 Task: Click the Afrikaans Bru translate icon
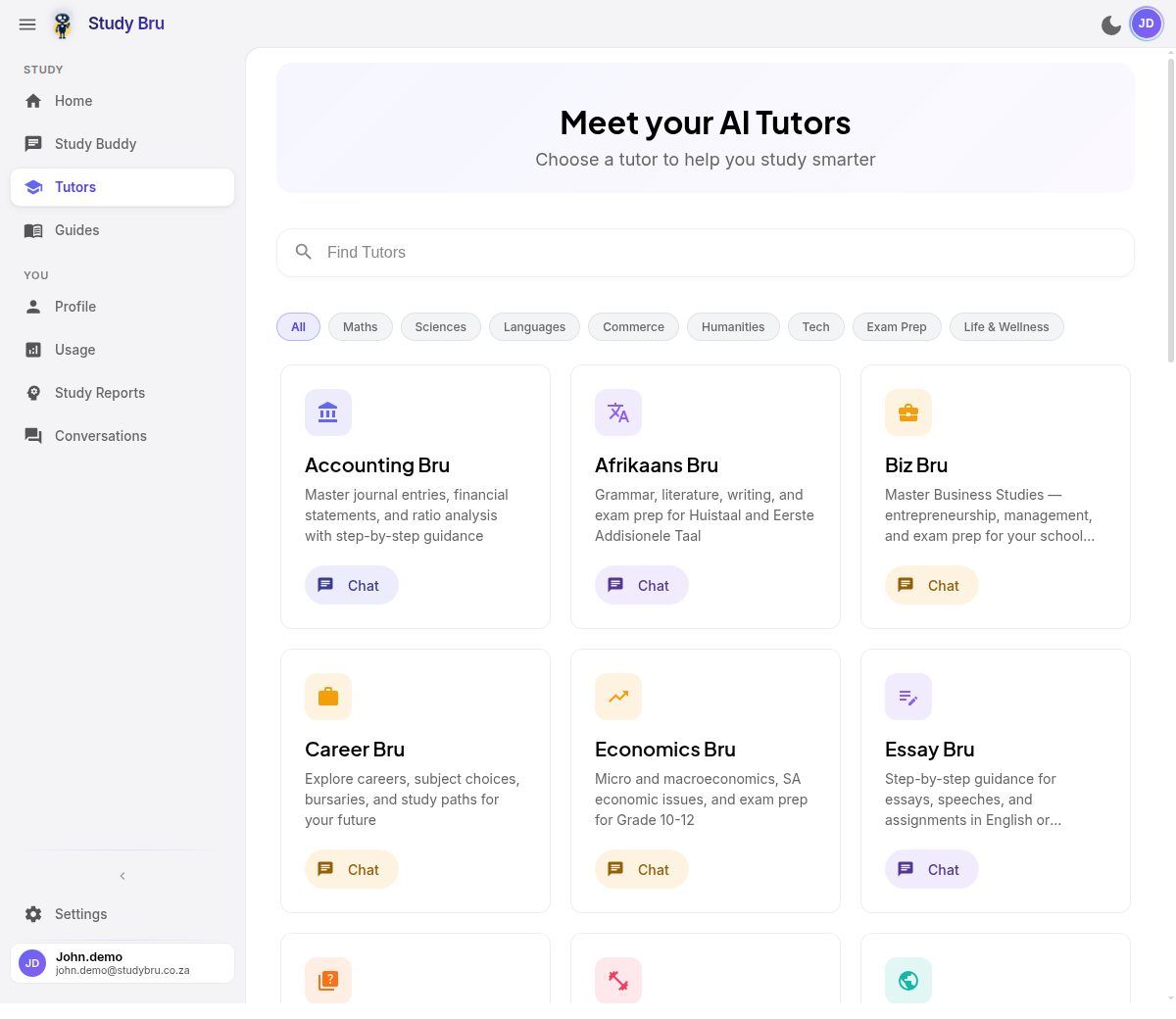click(x=618, y=412)
